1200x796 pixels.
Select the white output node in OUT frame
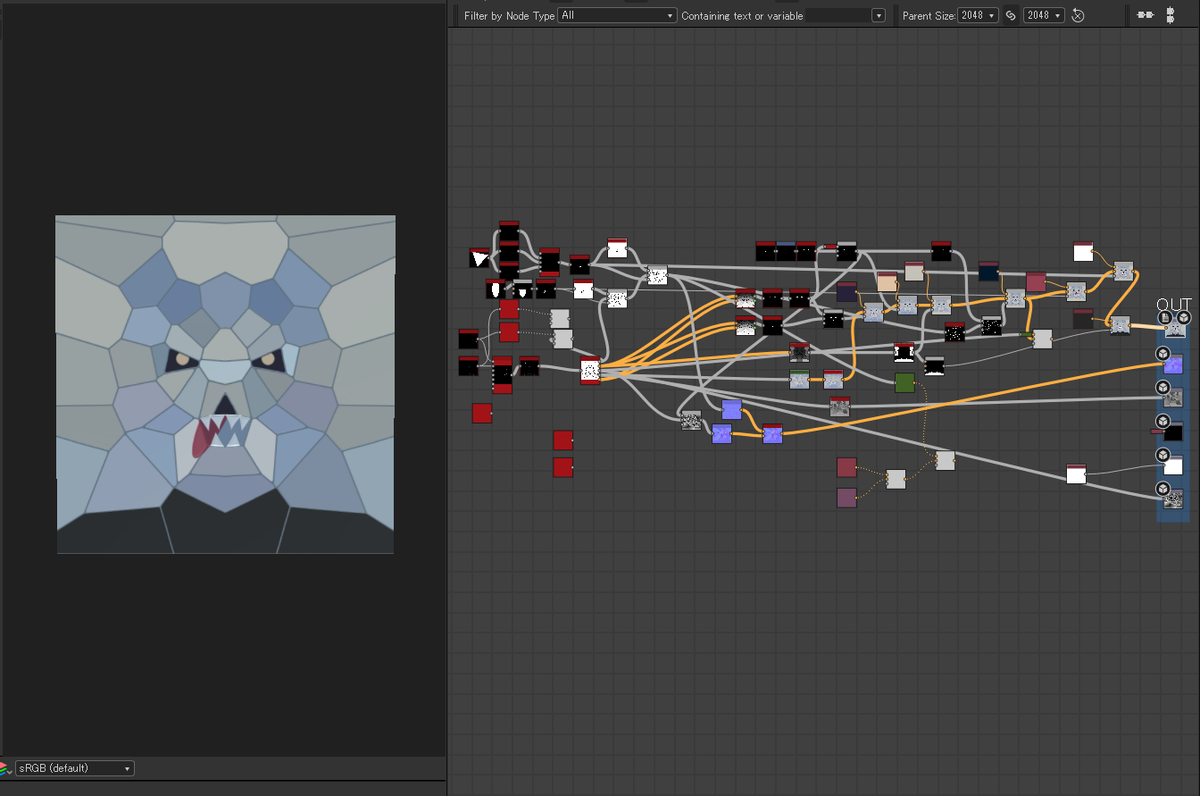(x=1173, y=466)
